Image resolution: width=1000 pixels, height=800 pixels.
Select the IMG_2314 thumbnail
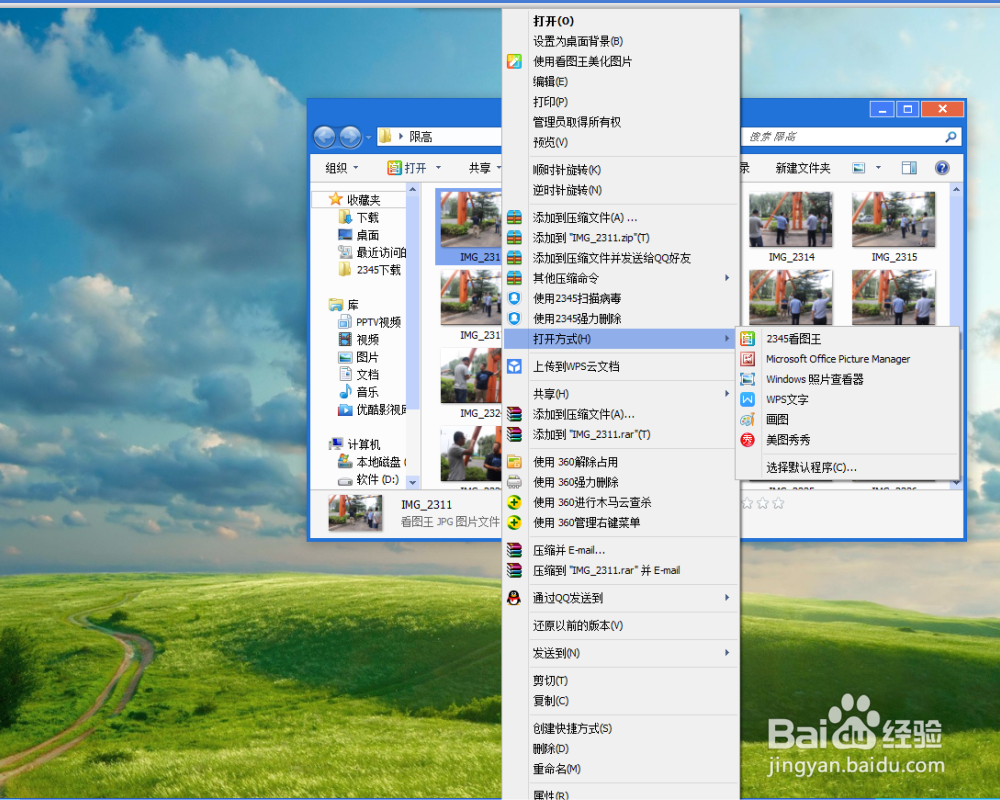click(x=791, y=219)
